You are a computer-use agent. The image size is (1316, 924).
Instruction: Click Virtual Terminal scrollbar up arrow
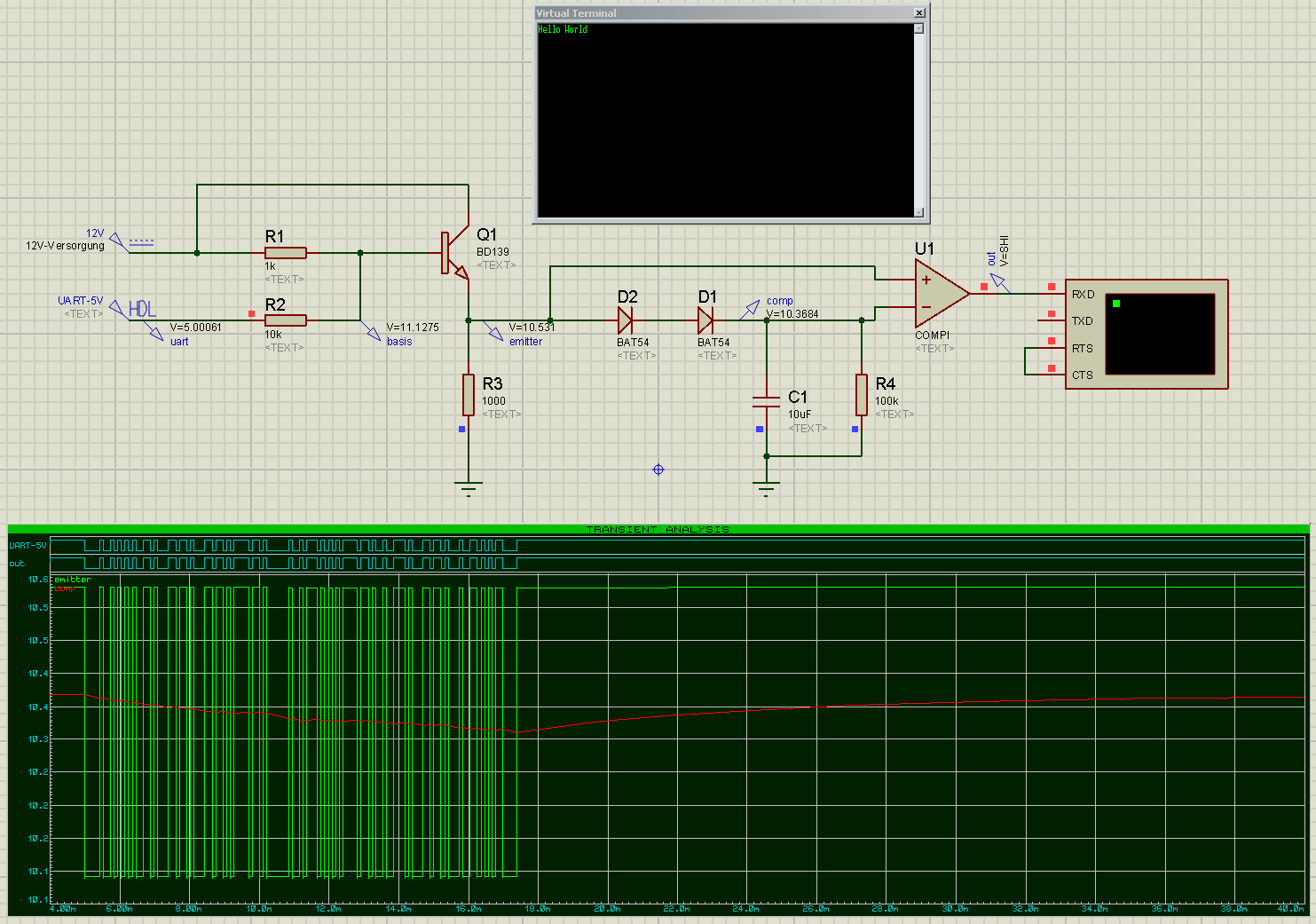coord(918,29)
